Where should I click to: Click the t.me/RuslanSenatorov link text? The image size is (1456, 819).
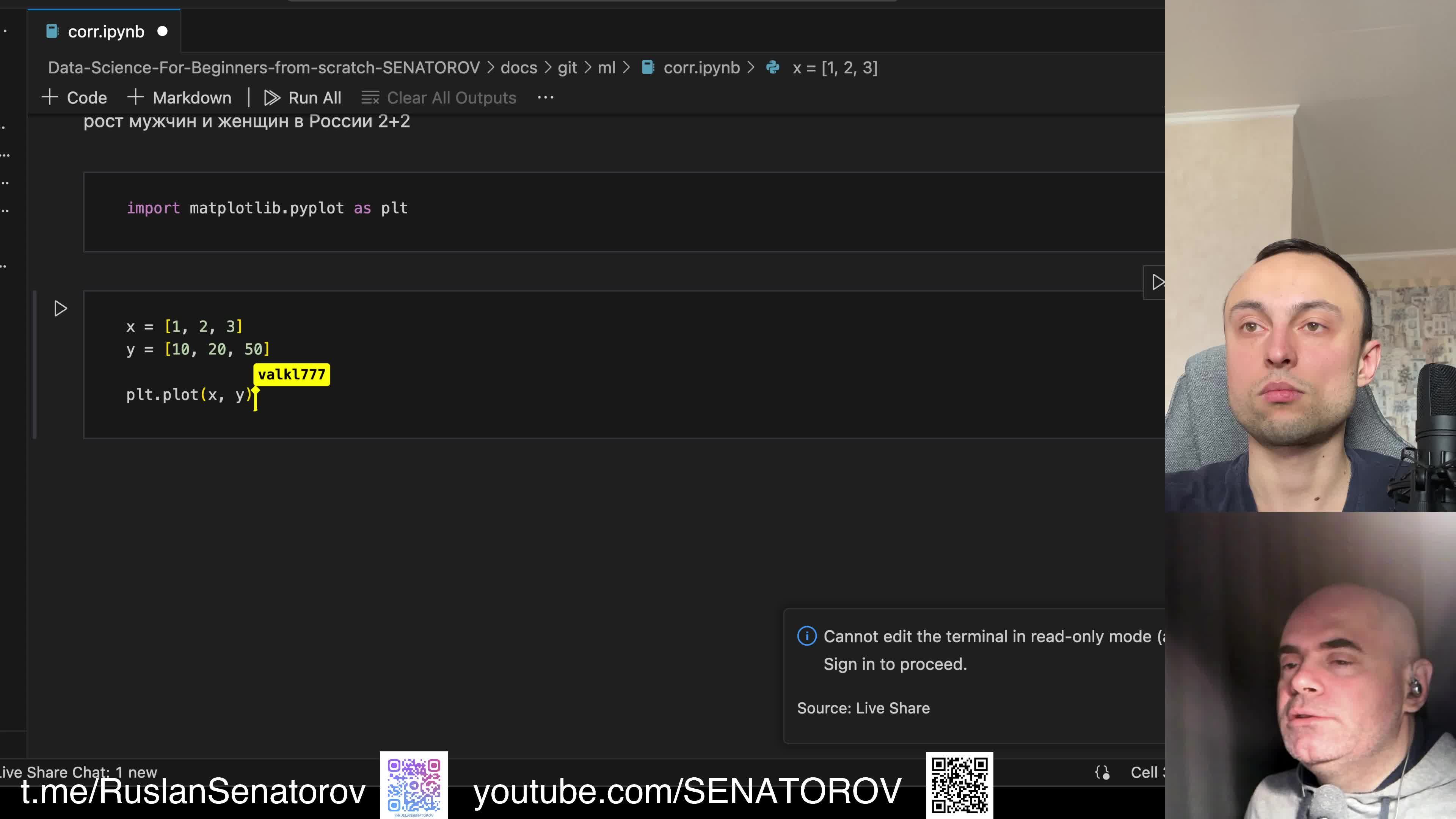[x=193, y=792]
